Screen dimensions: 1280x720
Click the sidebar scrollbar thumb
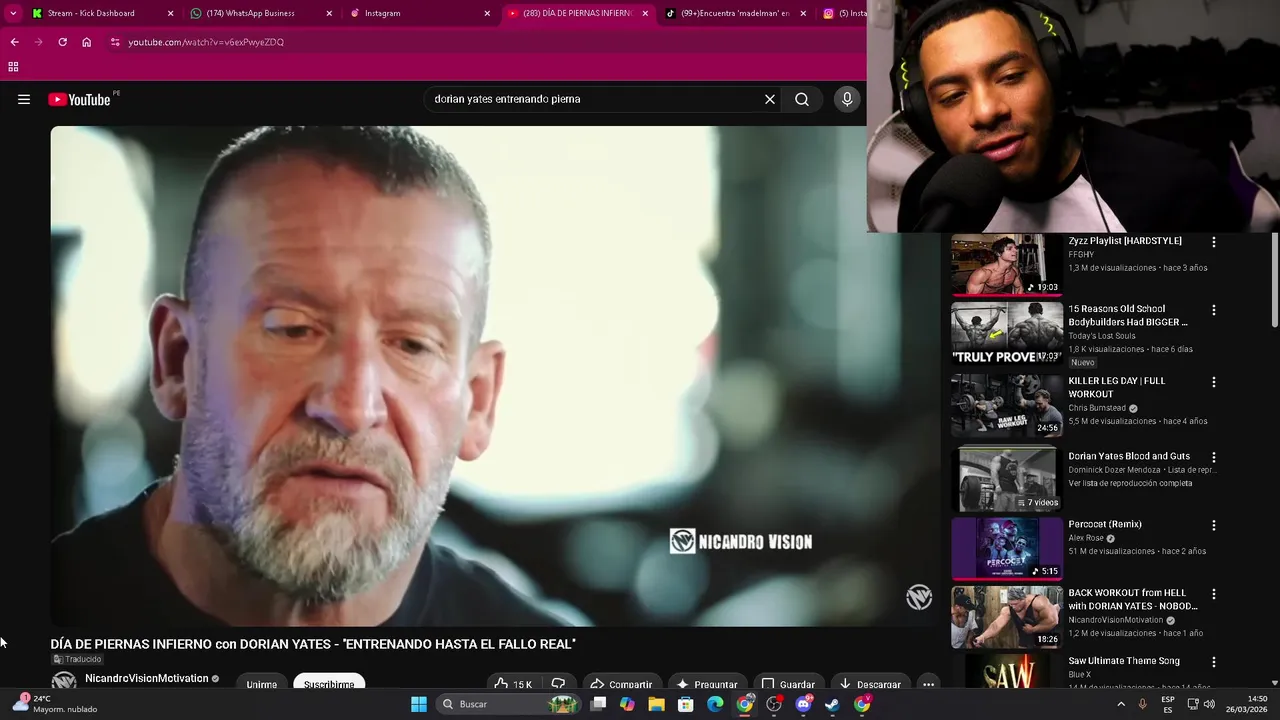pos(1275,280)
